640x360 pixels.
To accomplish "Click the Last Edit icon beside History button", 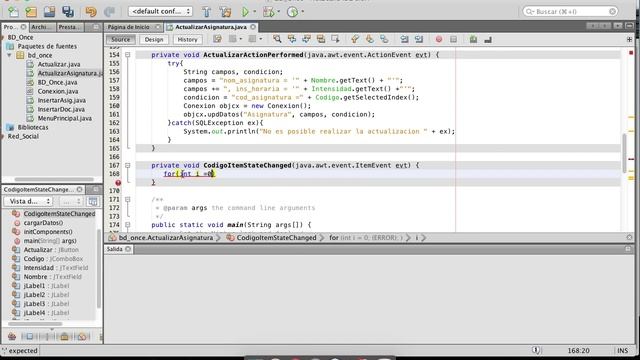I will 217,39.
